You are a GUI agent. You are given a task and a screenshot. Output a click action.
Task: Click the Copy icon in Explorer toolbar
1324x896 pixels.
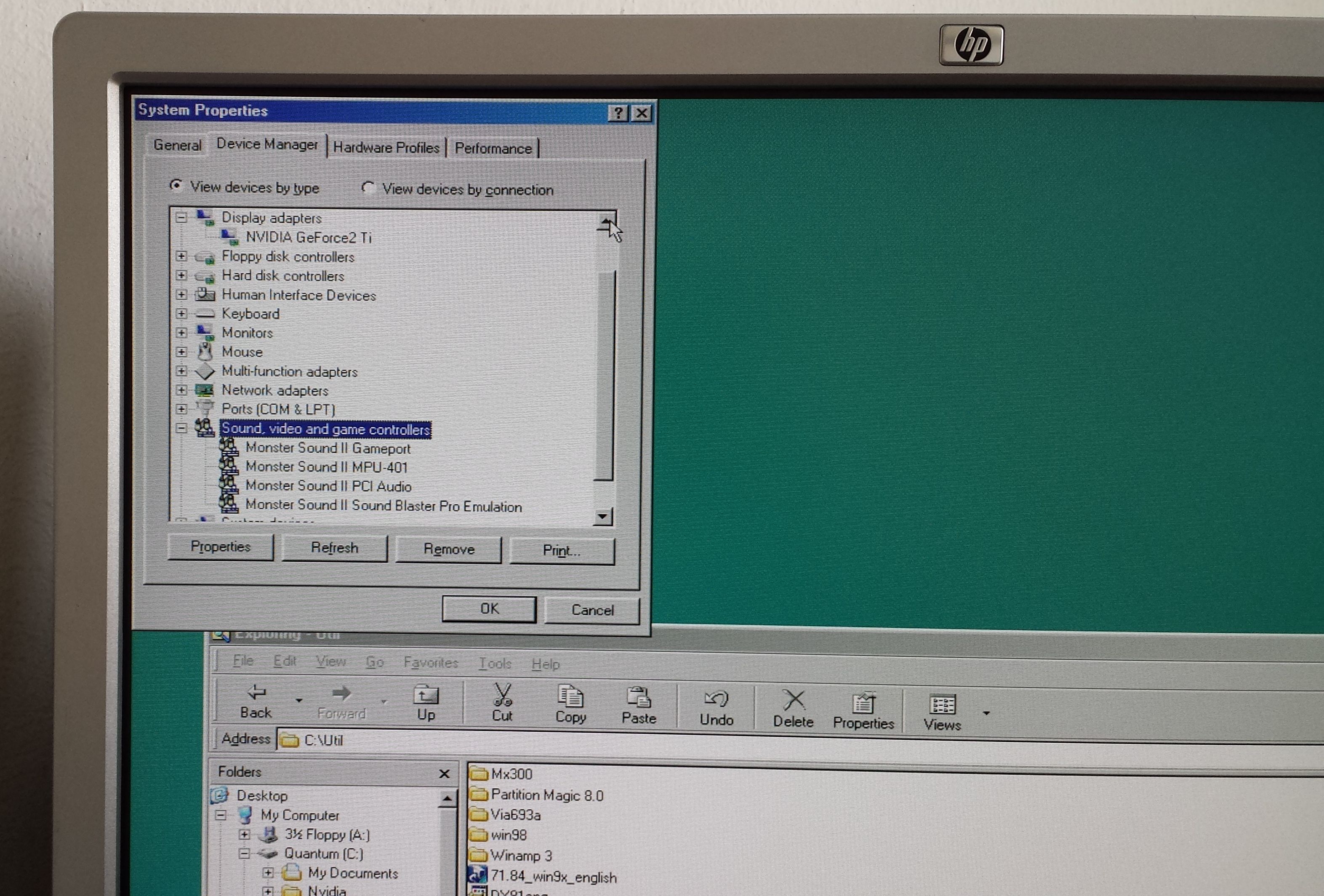[x=570, y=696]
